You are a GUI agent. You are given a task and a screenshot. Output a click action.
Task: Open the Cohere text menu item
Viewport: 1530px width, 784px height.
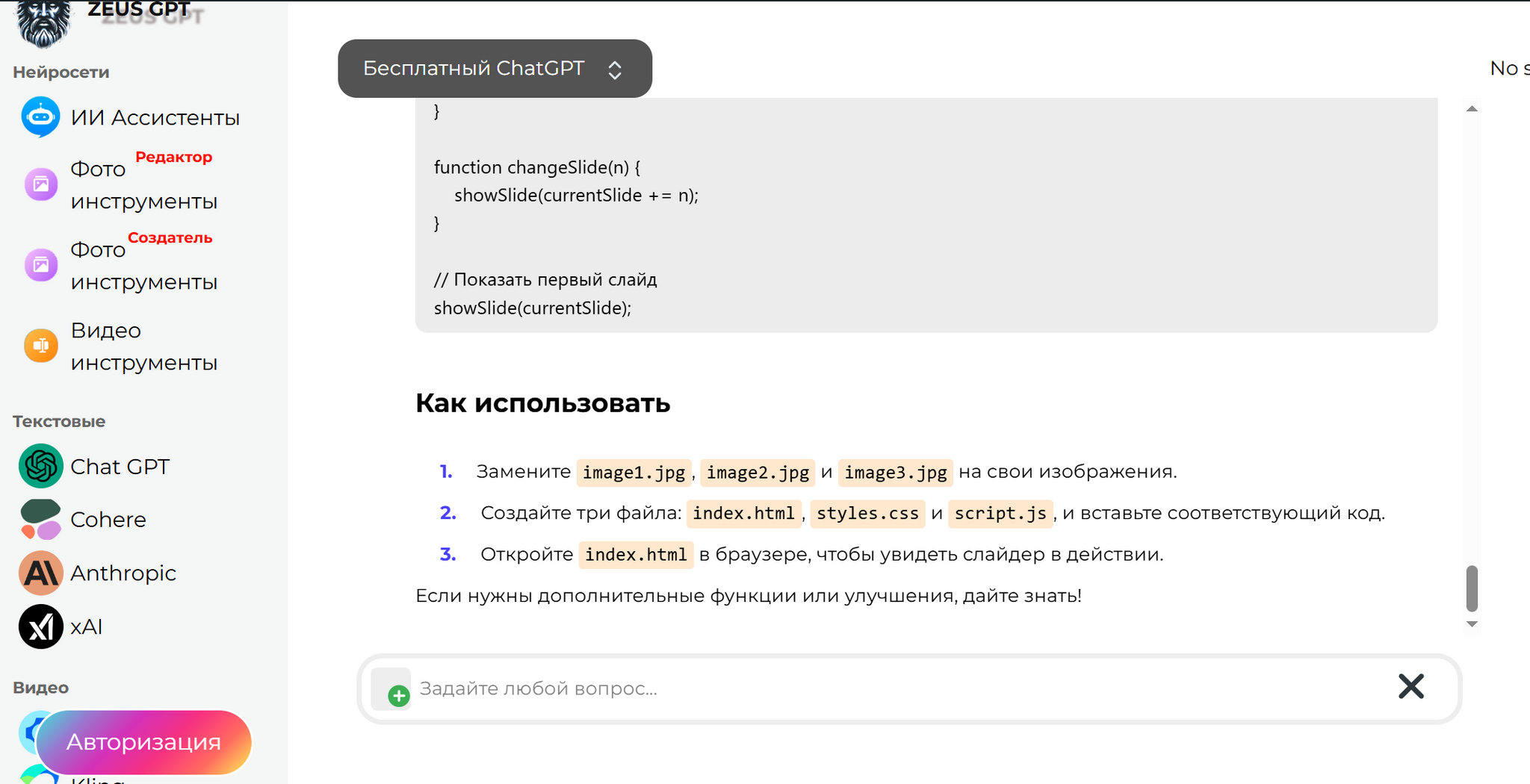(x=108, y=520)
